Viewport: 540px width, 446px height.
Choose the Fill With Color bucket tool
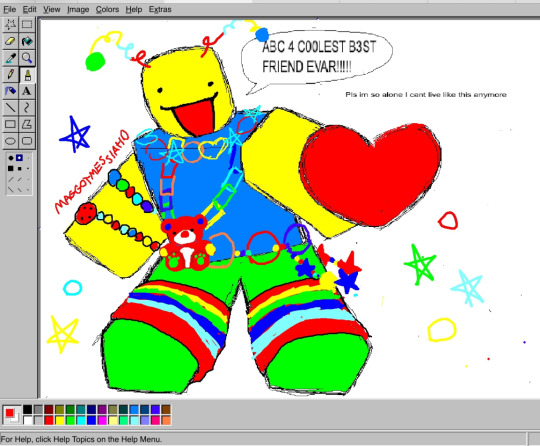click(27, 41)
